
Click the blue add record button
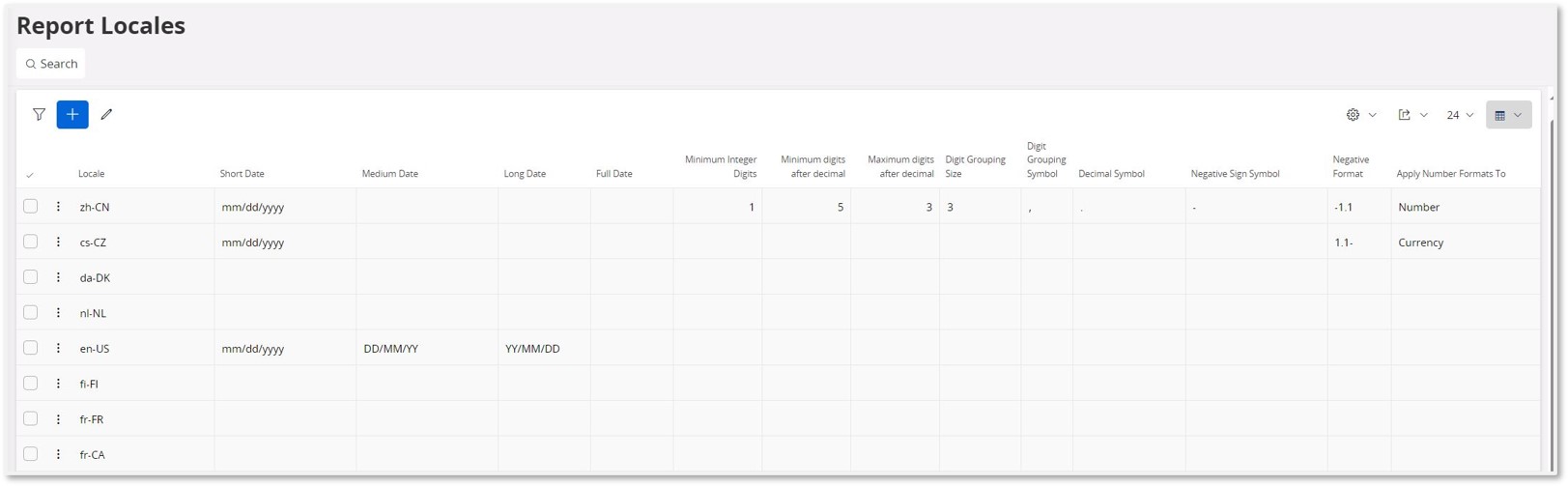[72, 115]
